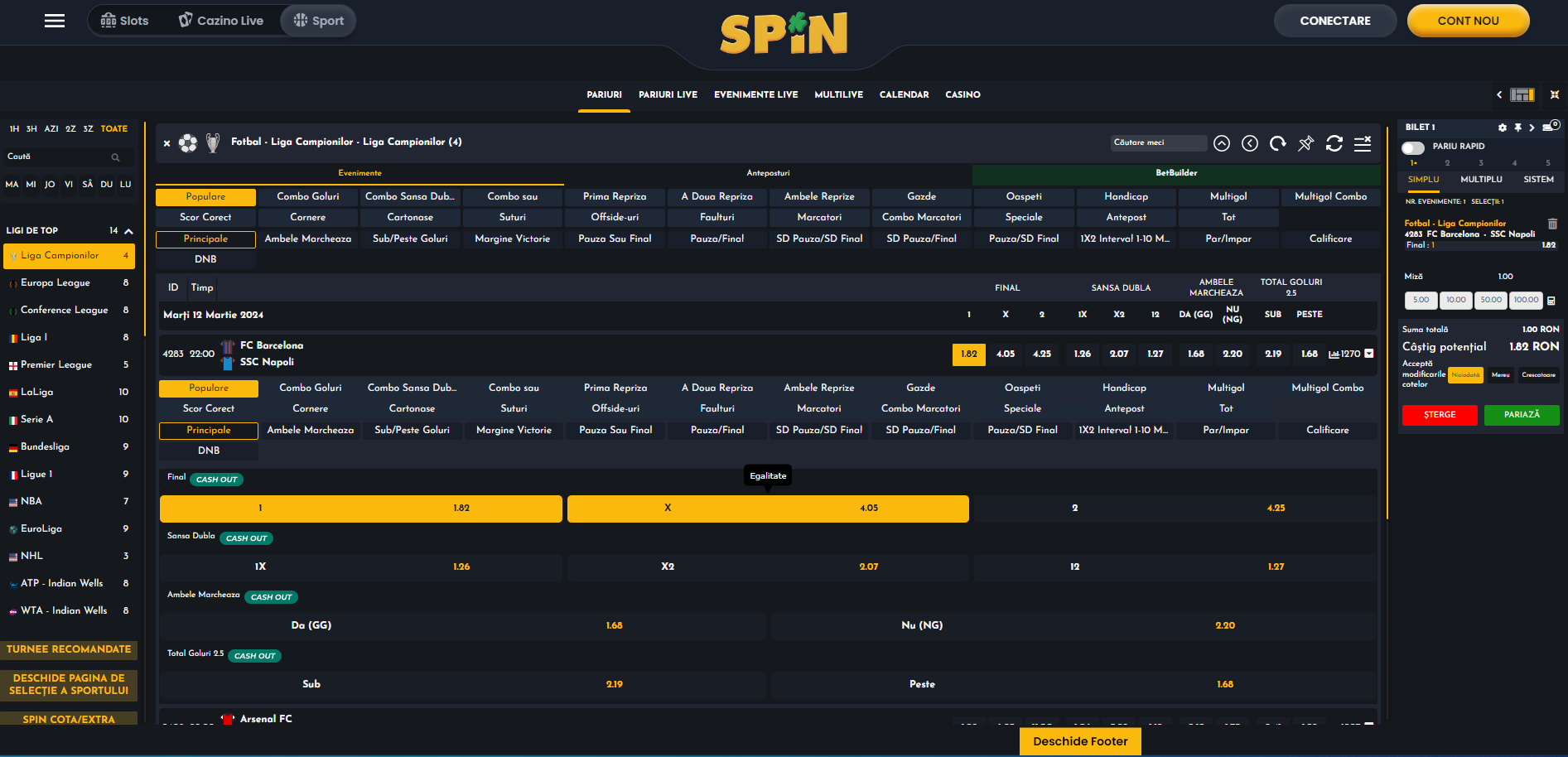Open the stake calculator icon
This screenshot has height=757, width=1568.
1551,301
